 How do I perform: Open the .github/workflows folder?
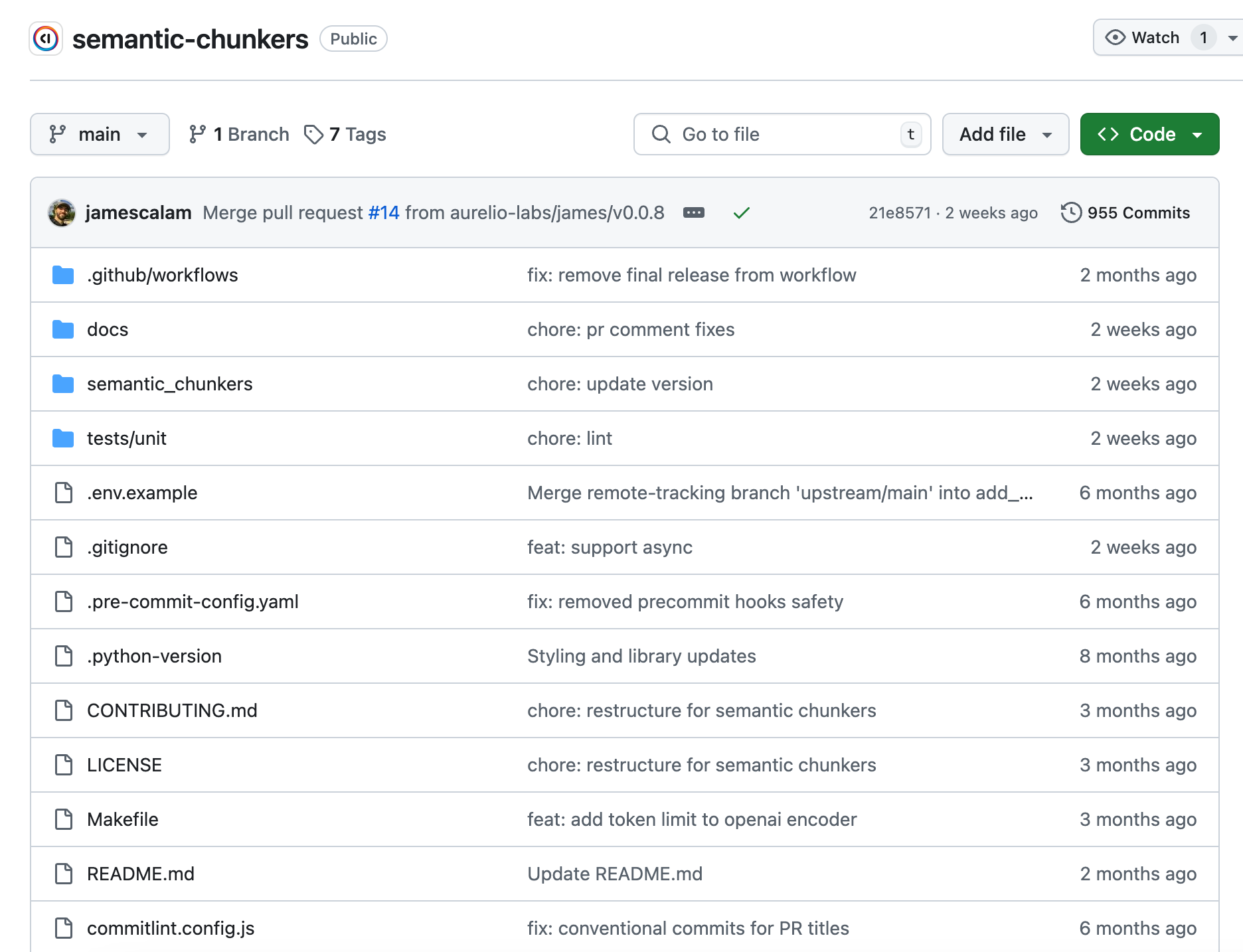(163, 275)
